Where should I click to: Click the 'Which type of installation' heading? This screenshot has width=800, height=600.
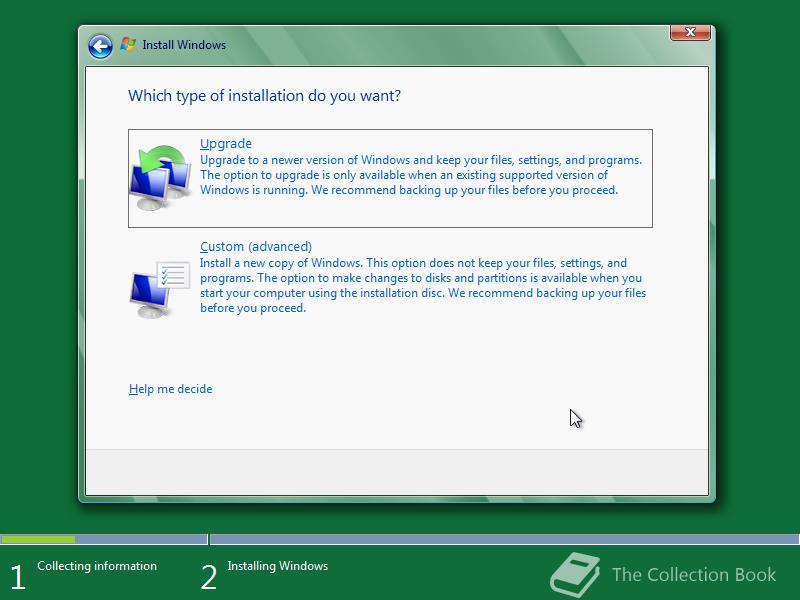click(x=264, y=96)
